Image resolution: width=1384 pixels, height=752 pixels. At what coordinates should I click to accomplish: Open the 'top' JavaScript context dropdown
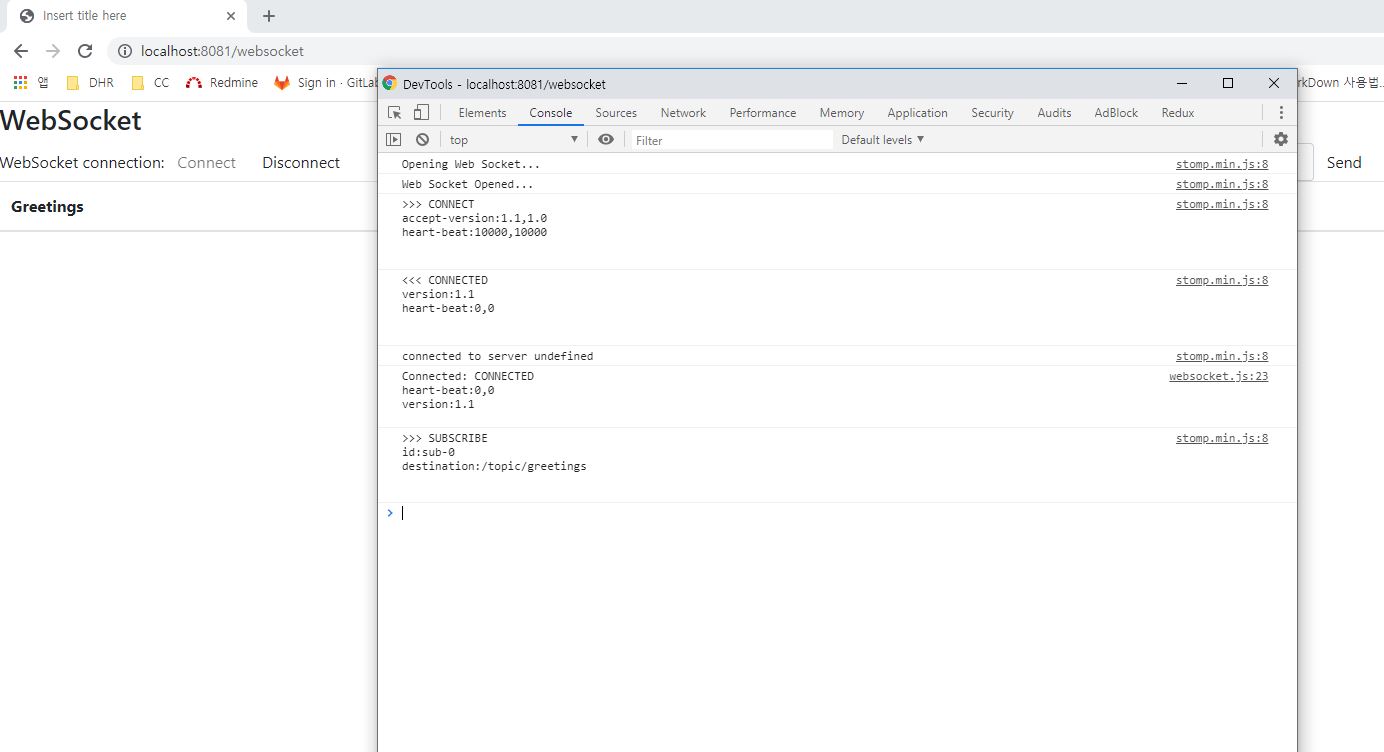pos(514,140)
